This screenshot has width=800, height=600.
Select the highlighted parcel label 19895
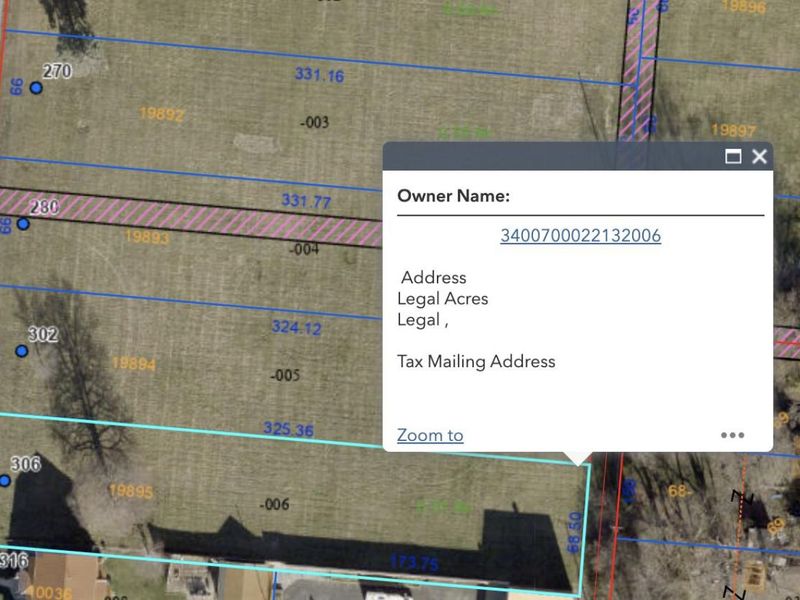click(131, 491)
